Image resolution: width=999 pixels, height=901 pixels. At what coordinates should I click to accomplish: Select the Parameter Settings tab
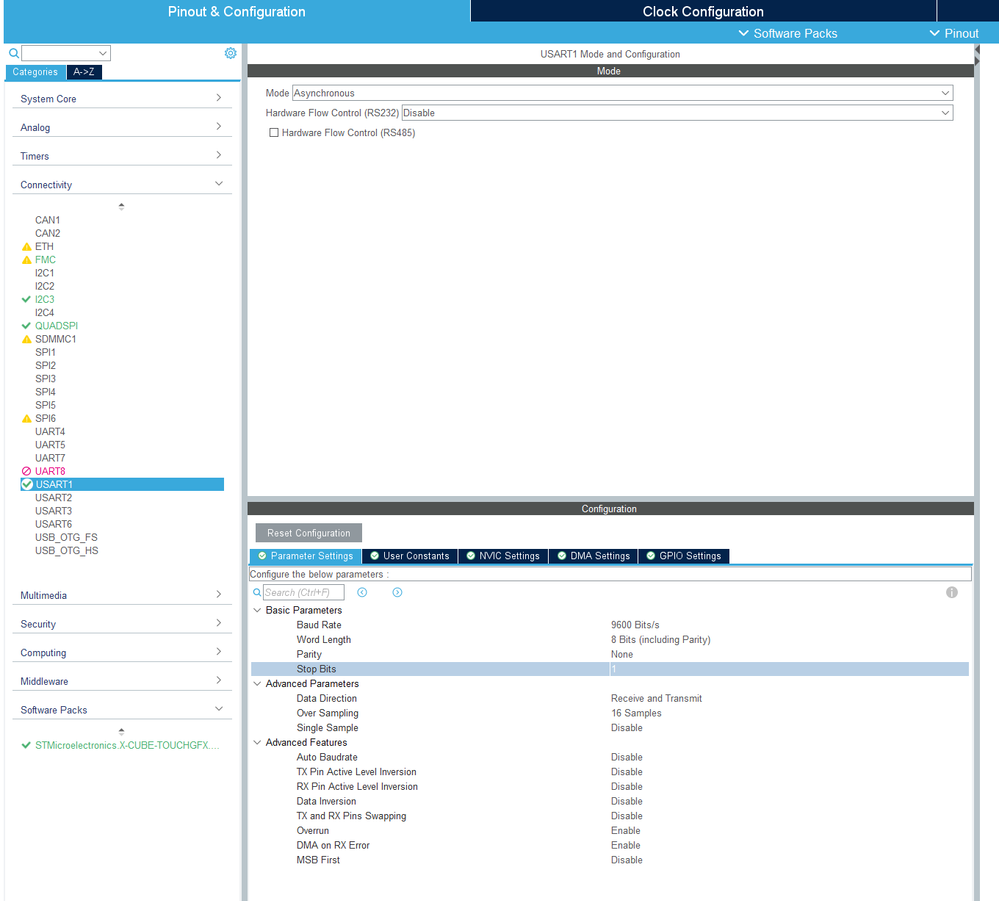click(305, 556)
